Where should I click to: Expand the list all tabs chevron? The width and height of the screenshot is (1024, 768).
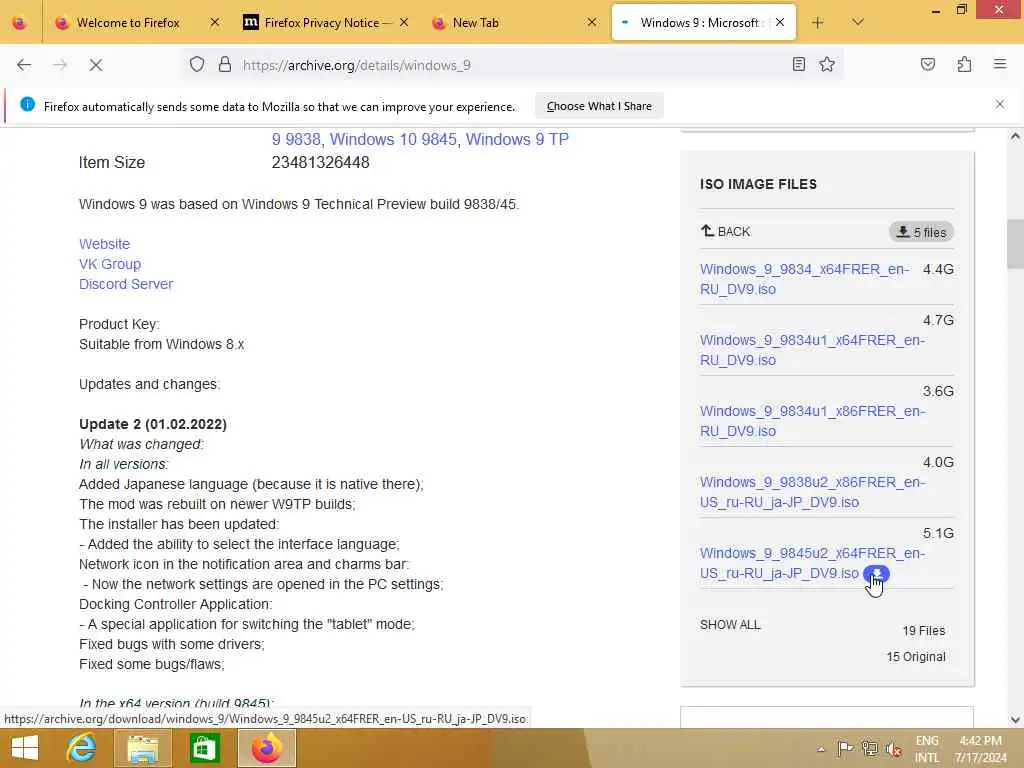858,23
